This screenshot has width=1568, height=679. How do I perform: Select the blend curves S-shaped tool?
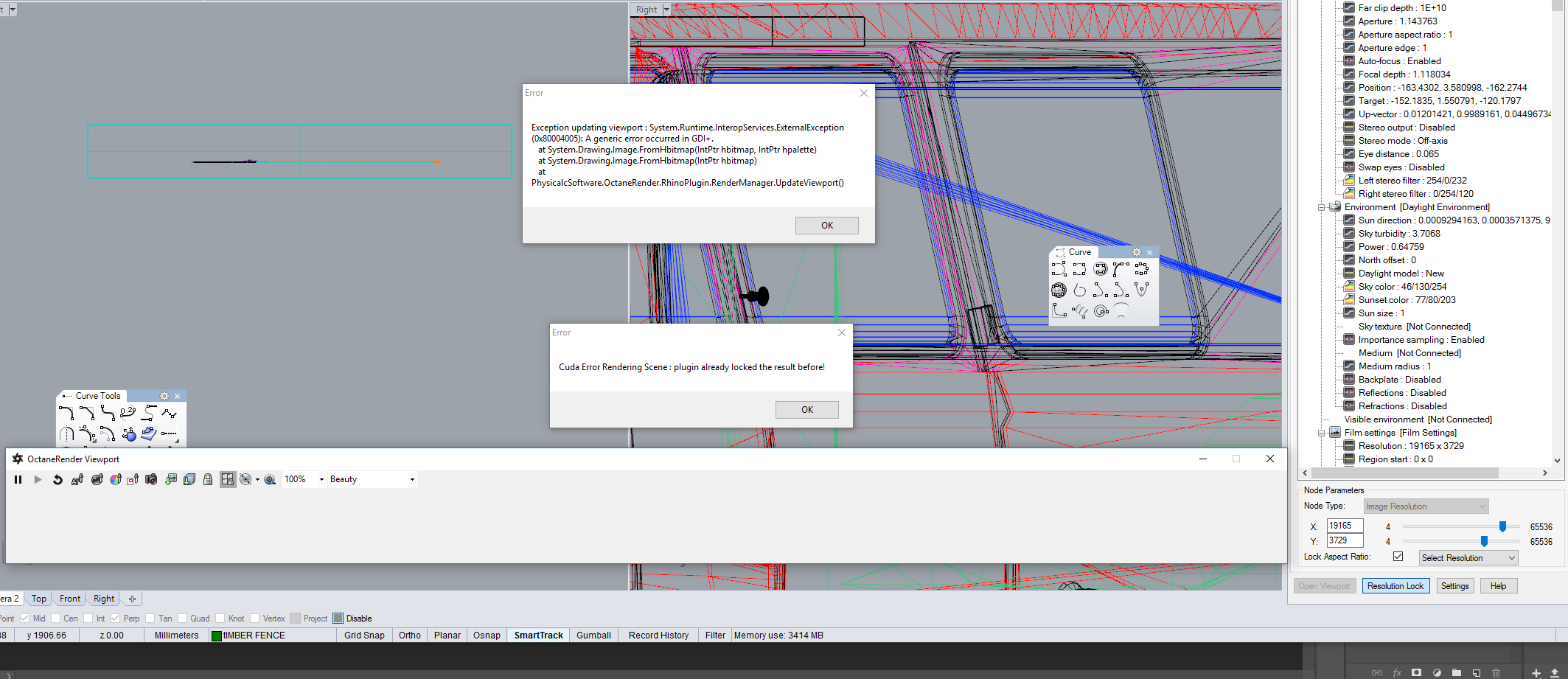108,414
